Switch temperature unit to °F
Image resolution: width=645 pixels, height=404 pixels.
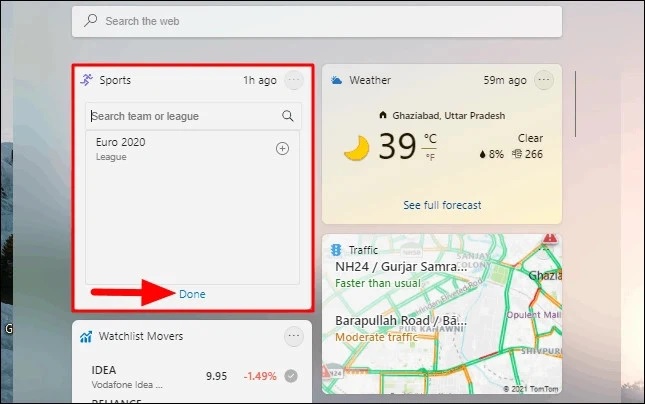(x=430, y=157)
